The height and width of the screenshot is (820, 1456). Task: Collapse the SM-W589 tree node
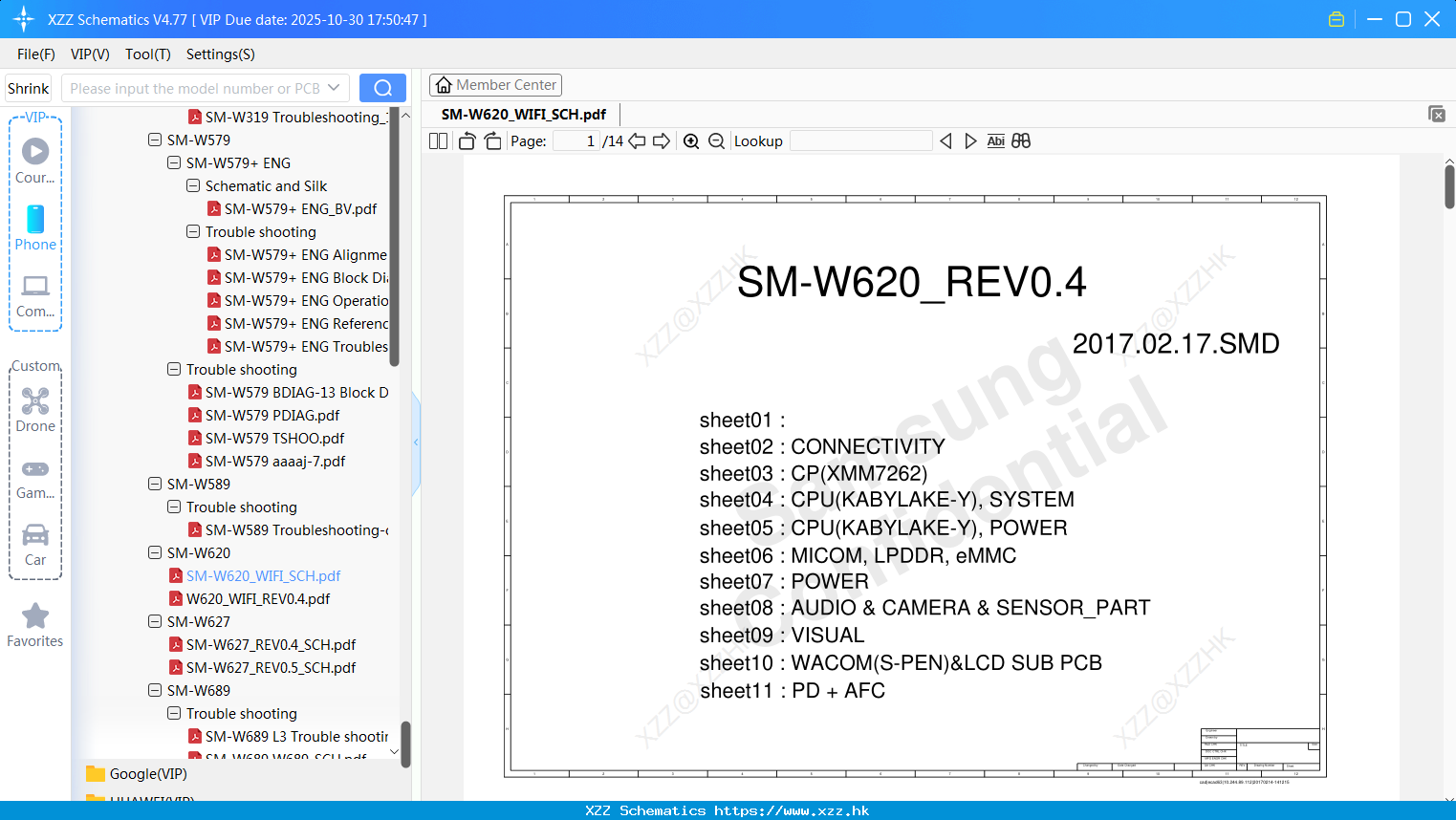pyautogui.click(x=155, y=484)
